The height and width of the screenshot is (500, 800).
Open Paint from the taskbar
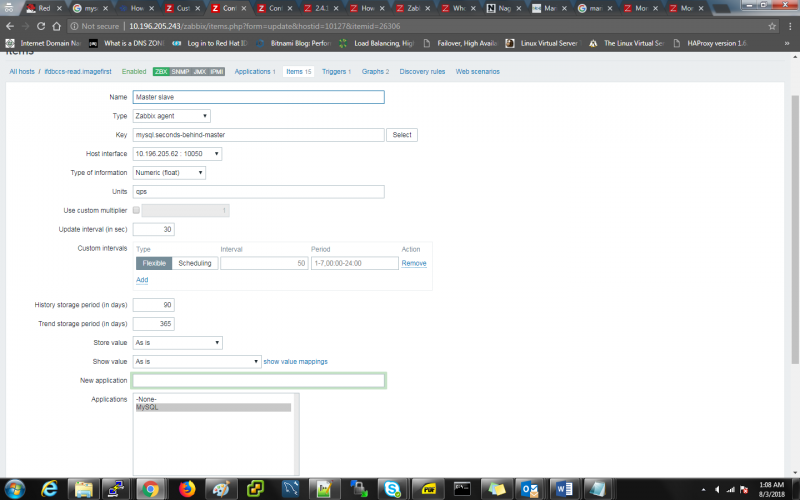pyautogui.click(x=221, y=489)
